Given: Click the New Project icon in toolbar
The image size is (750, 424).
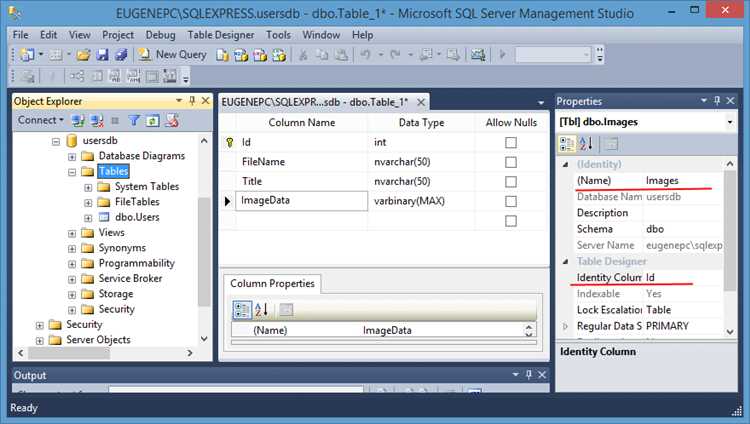Looking at the screenshot, I should coord(27,55).
